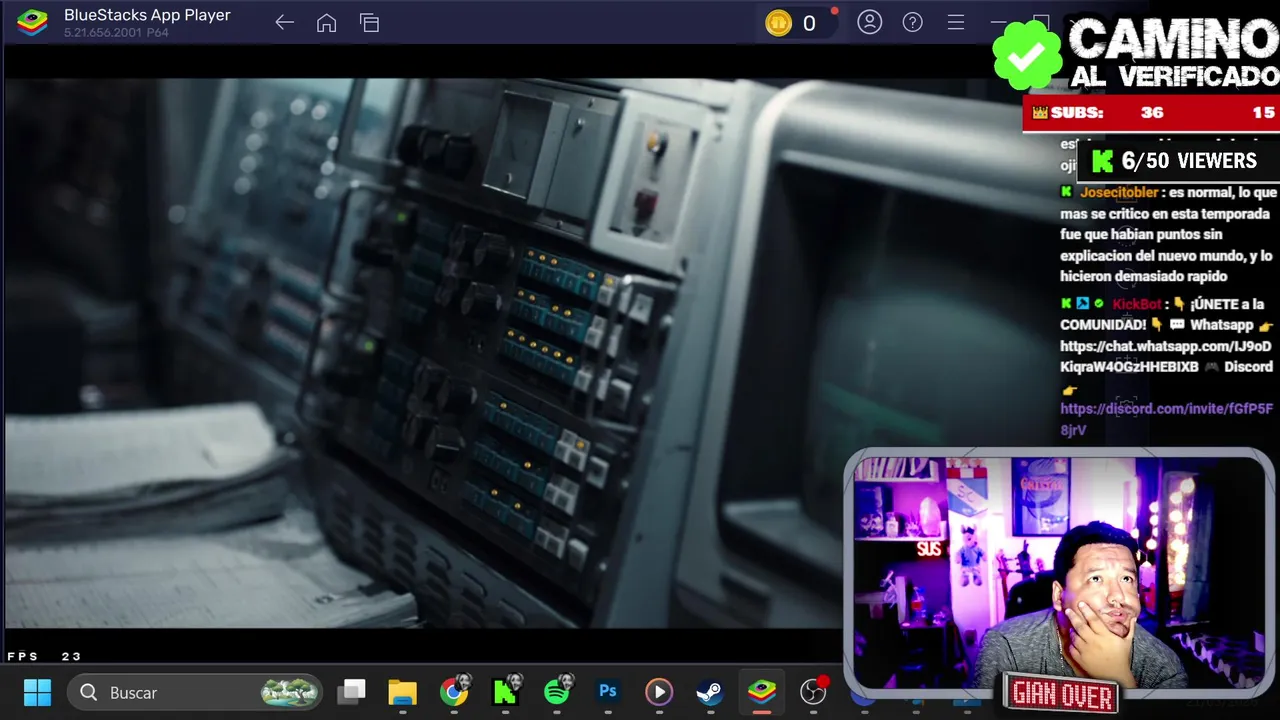The height and width of the screenshot is (720, 1280).
Task: Open OBS Studio from the taskbar
Action: (814, 691)
